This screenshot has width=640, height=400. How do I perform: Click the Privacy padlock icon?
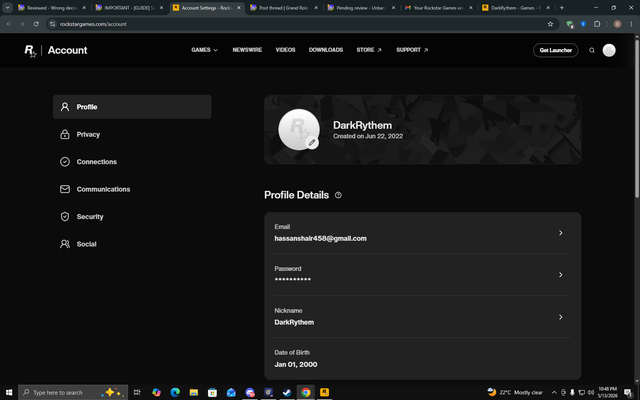tap(65, 134)
